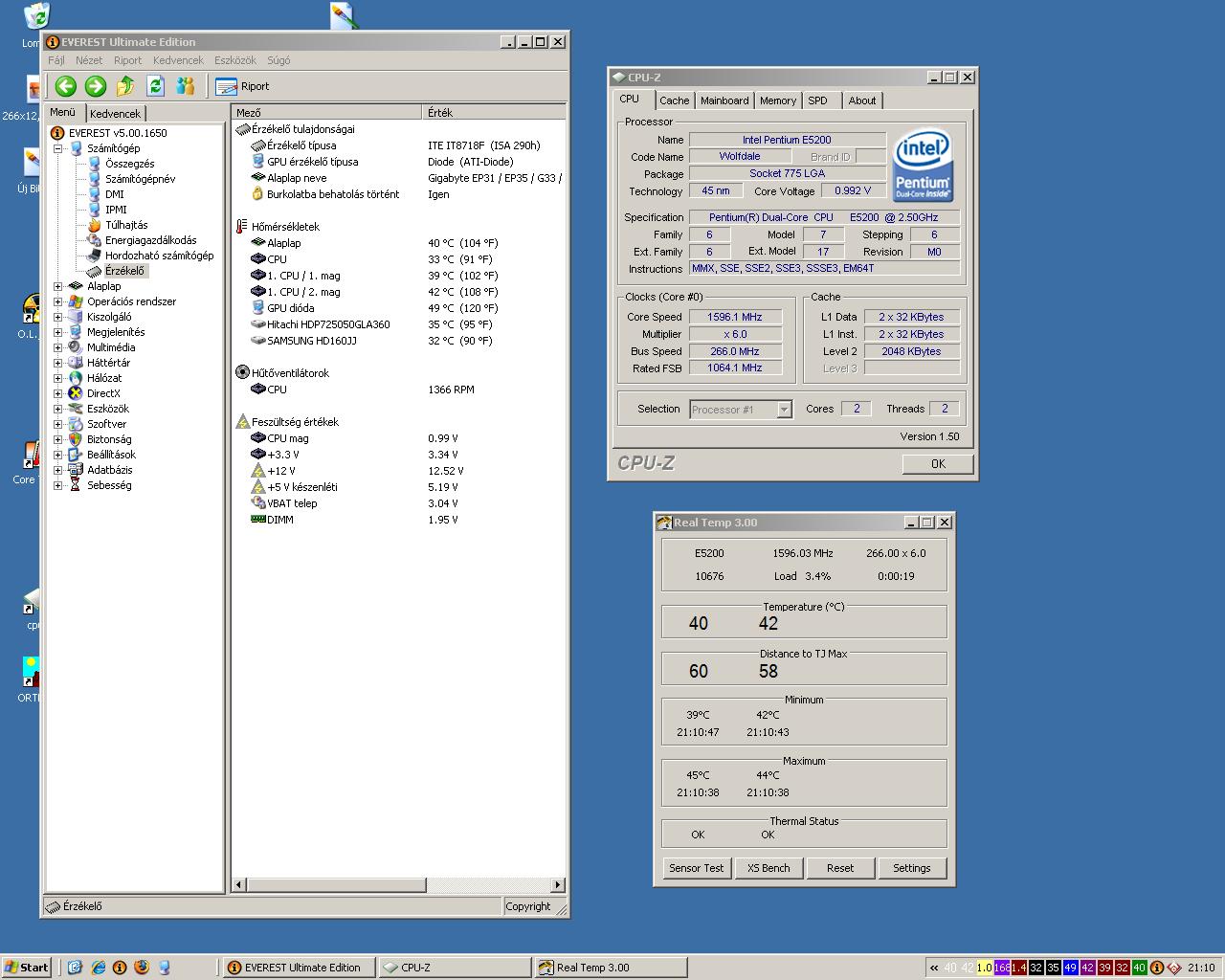Viewport: 1225px width, 980px height.
Task: Launch Firefox from the quick launch bar
Action: (x=142, y=968)
